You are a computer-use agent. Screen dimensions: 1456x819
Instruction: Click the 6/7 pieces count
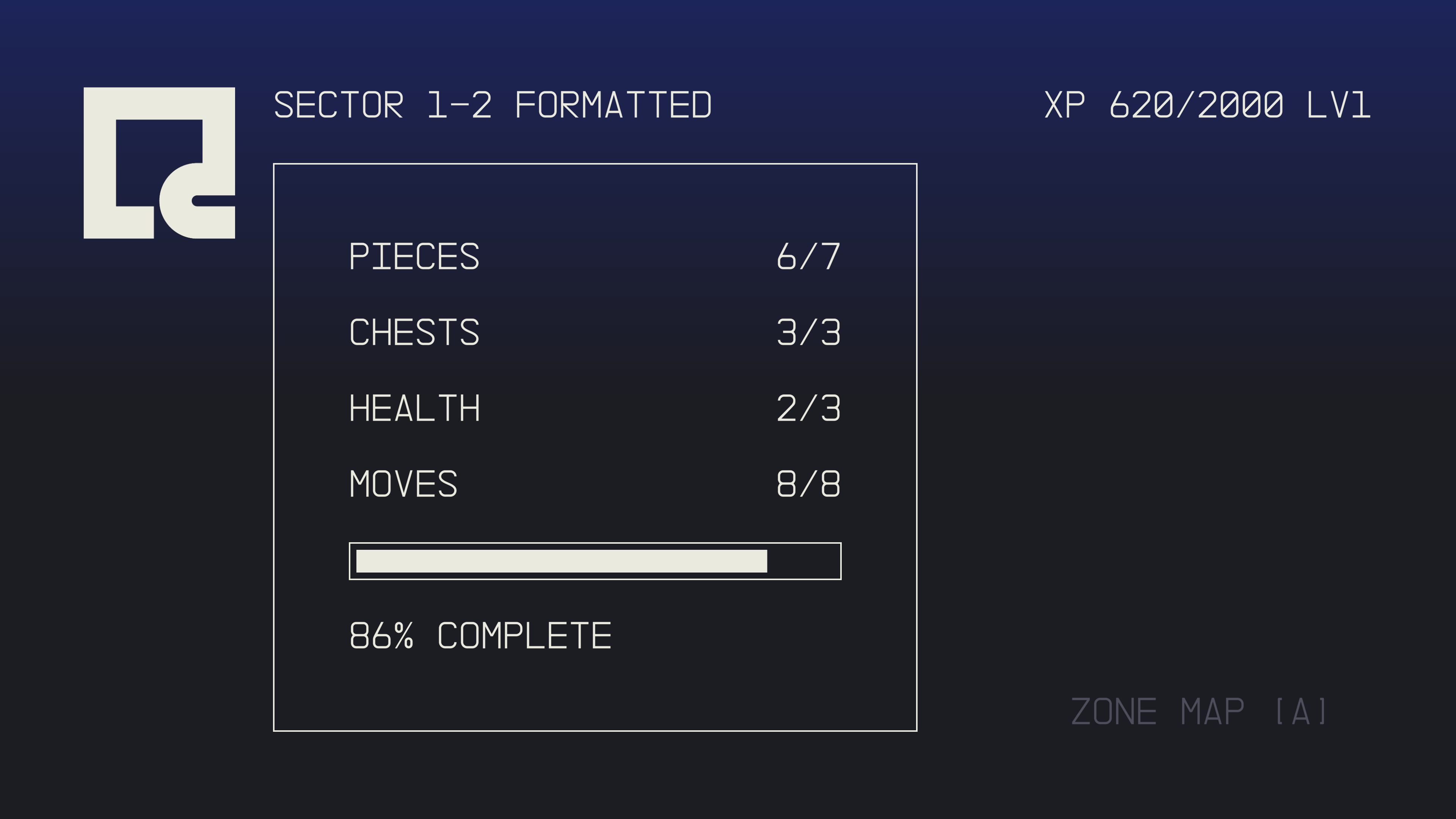pos(808,257)
